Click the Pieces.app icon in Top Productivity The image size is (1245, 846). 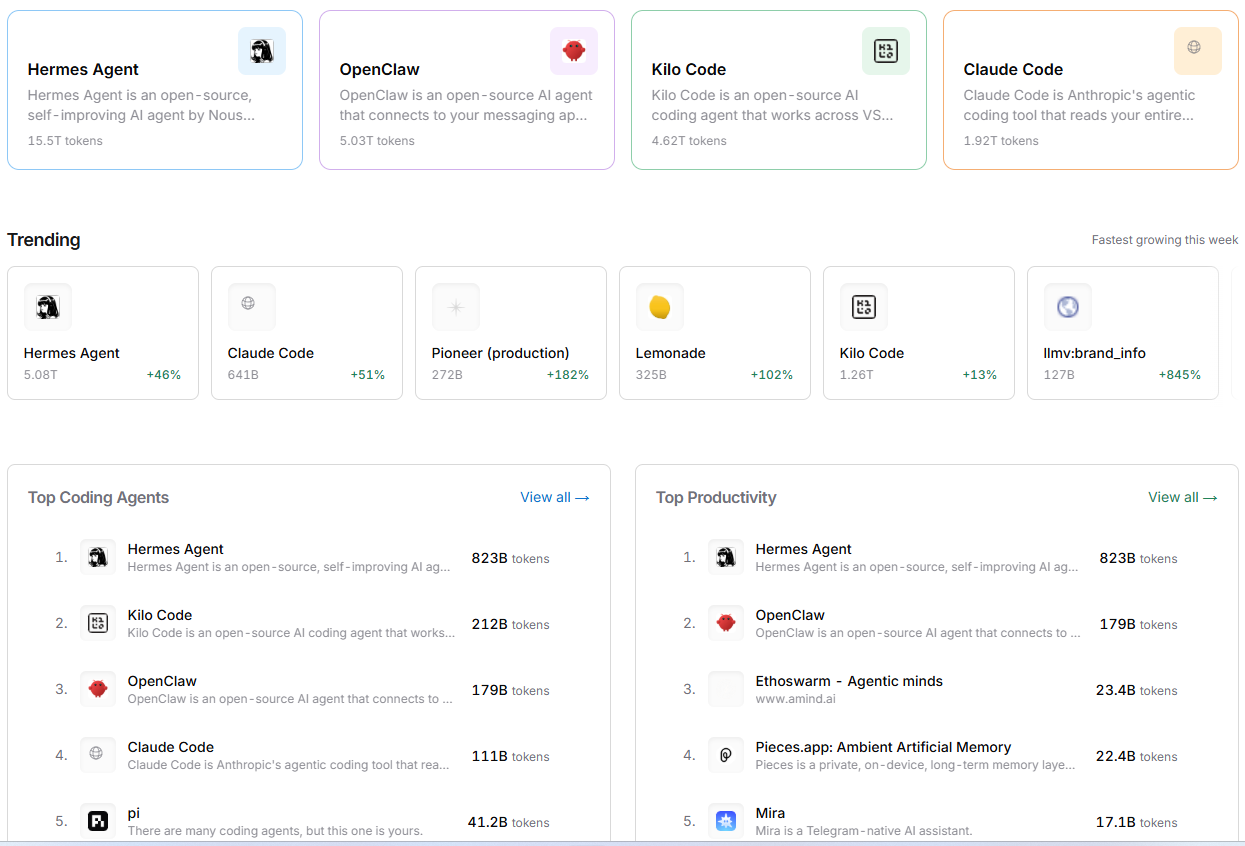(726, 755)
